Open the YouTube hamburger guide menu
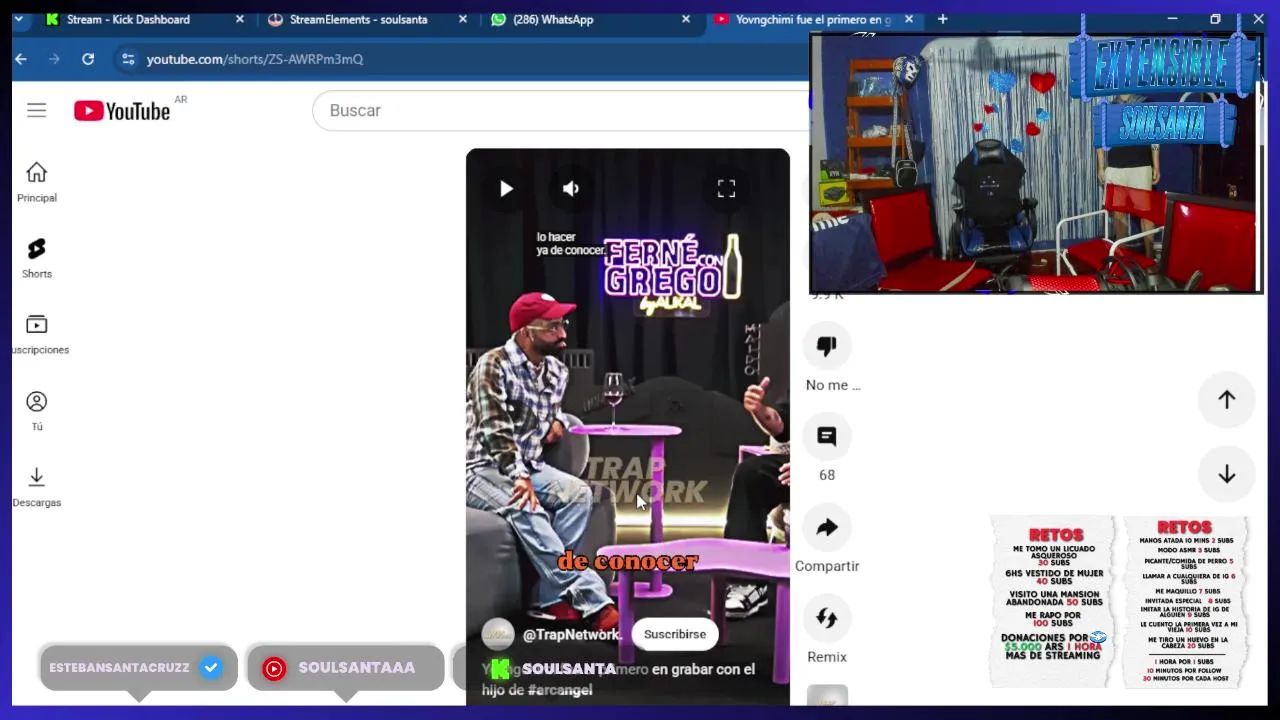This screenshot has width=1280, height=720. 36,110
